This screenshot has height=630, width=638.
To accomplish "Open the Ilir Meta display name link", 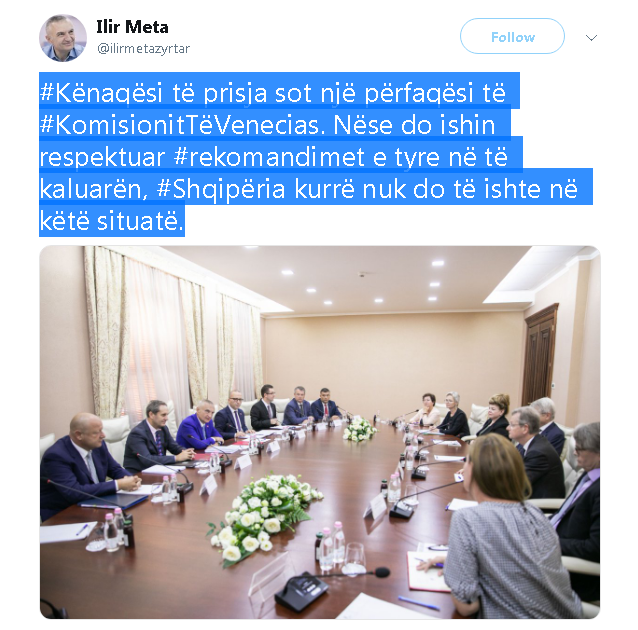I will tap(132, 27).
